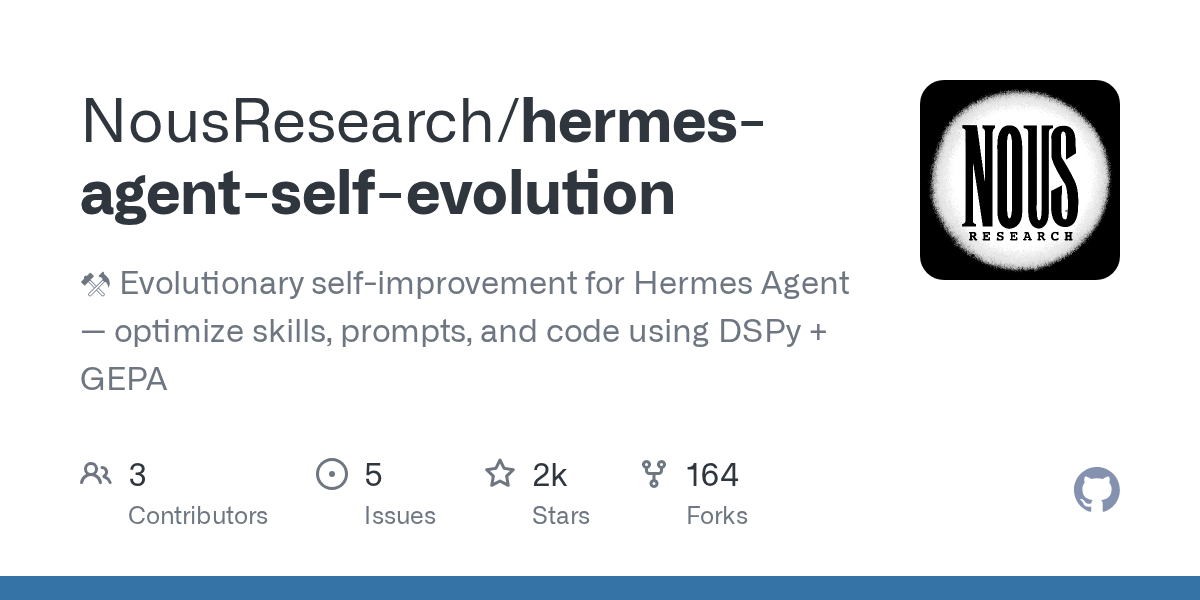Click the Stars label

pyautogui.click(x=561, y=516)
